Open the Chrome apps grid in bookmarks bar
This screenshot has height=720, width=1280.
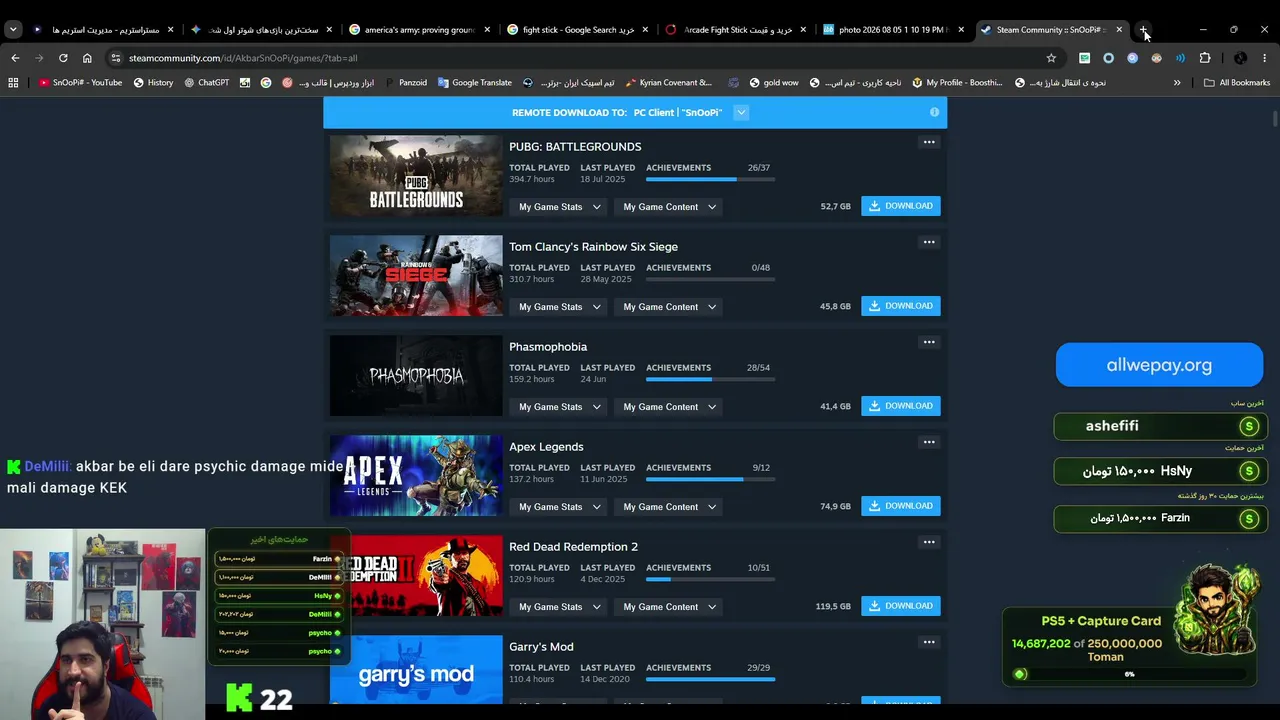13,83
